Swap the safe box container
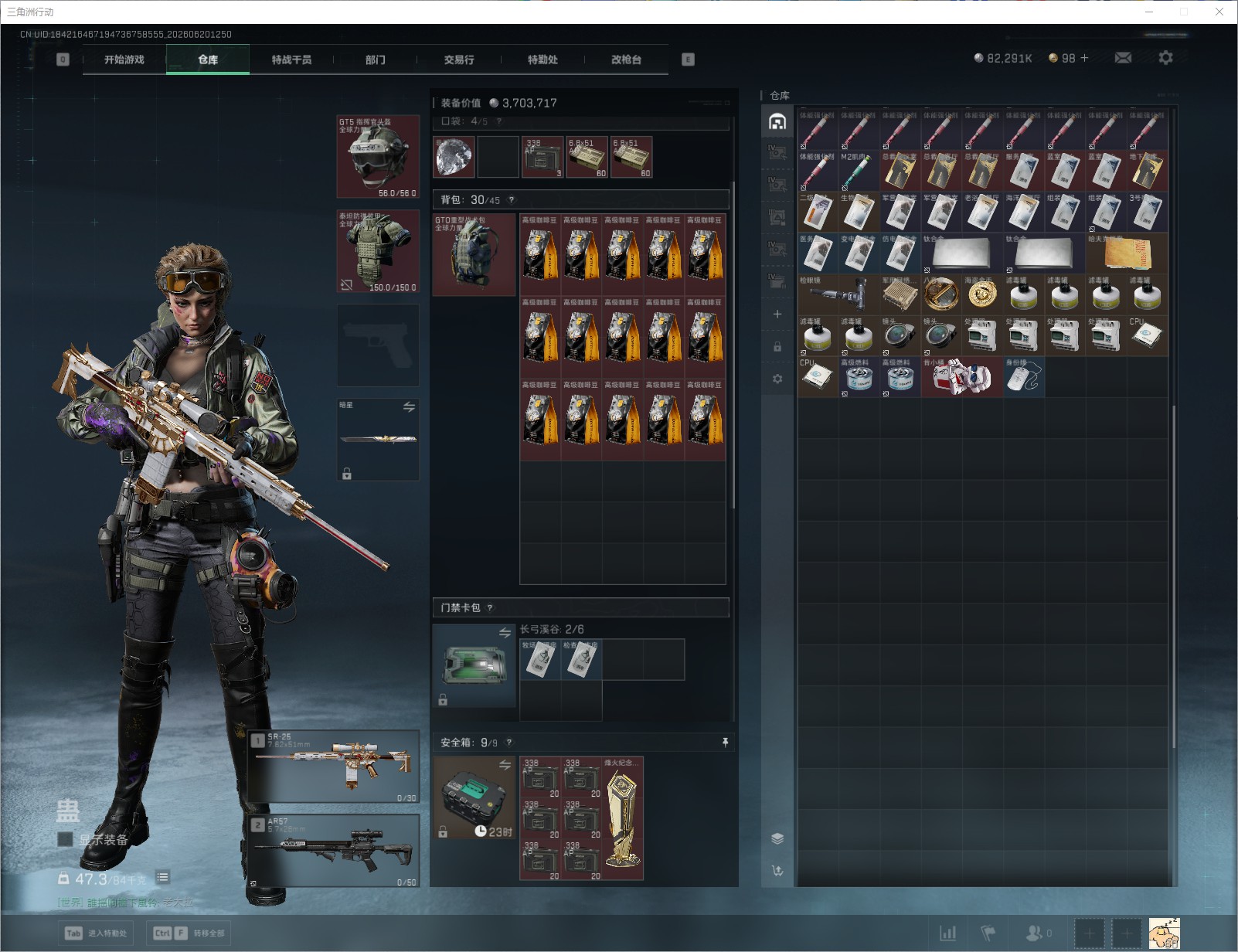The width and height of the screenshot is (1238, 952). tap(505, 765)
